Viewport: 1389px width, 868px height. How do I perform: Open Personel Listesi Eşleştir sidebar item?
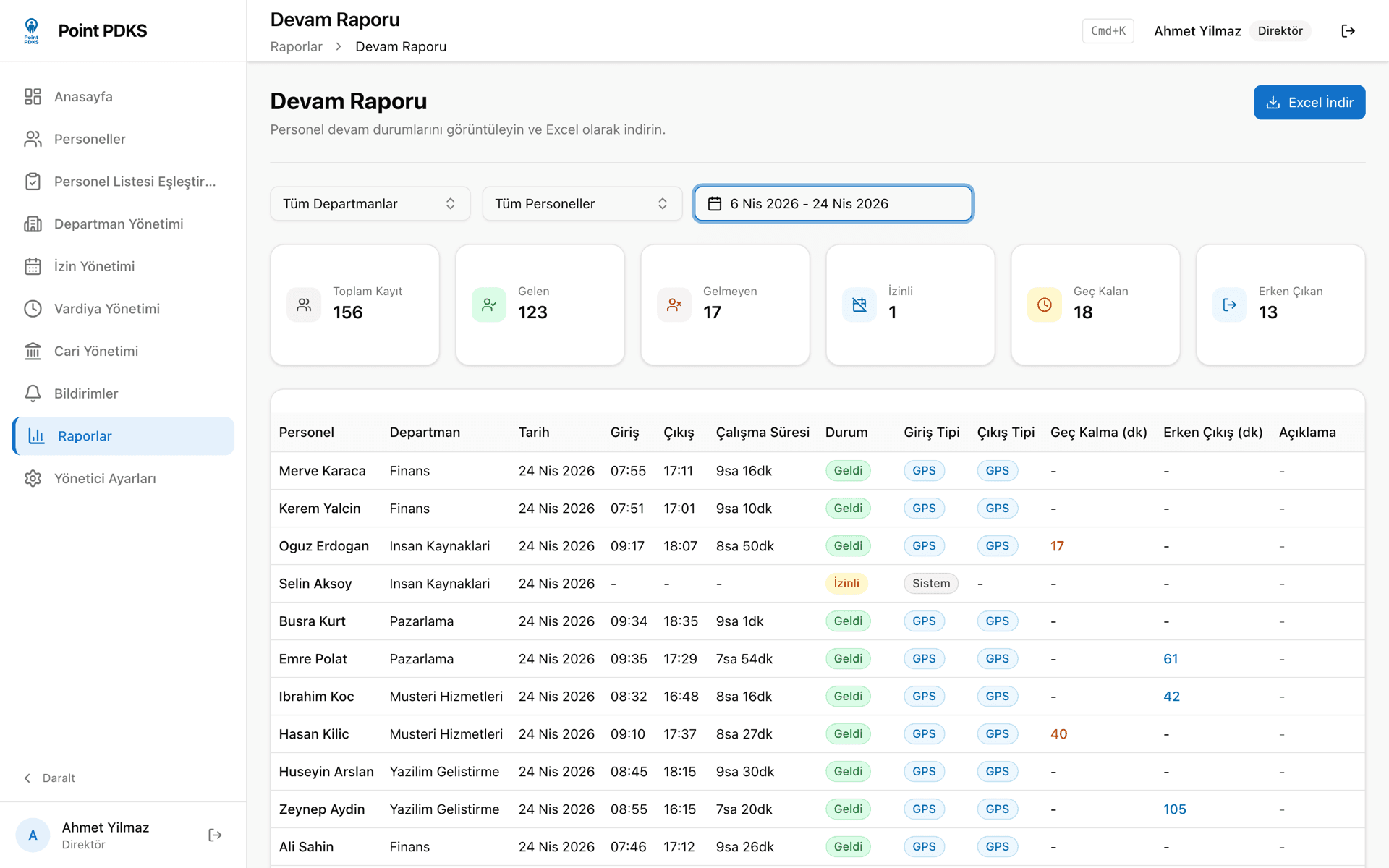click(123, 182)
